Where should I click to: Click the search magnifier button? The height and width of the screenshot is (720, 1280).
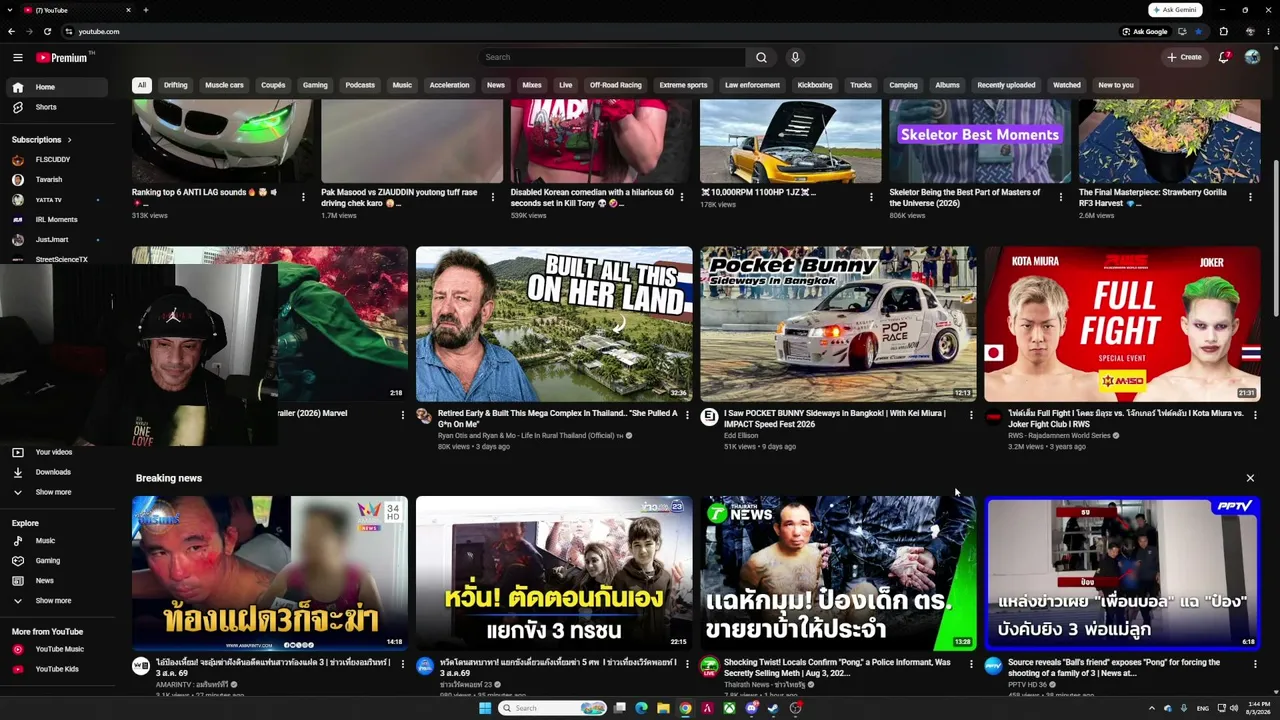(x=761, y=57)
